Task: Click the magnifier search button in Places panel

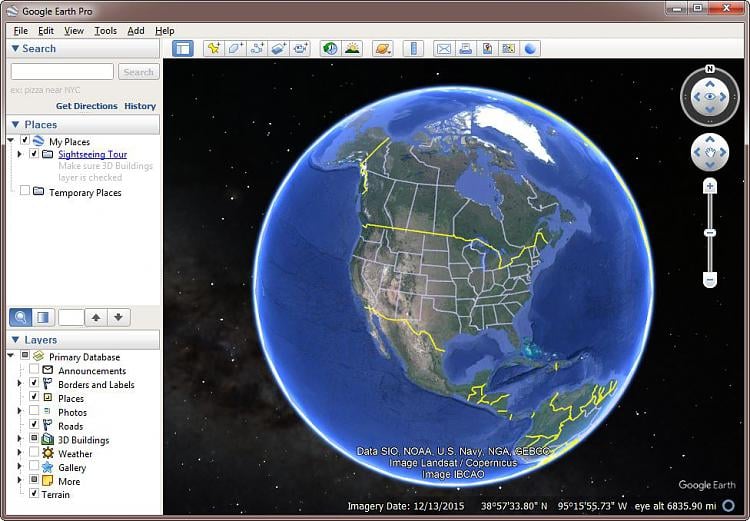Action: [x=21, y=317]
